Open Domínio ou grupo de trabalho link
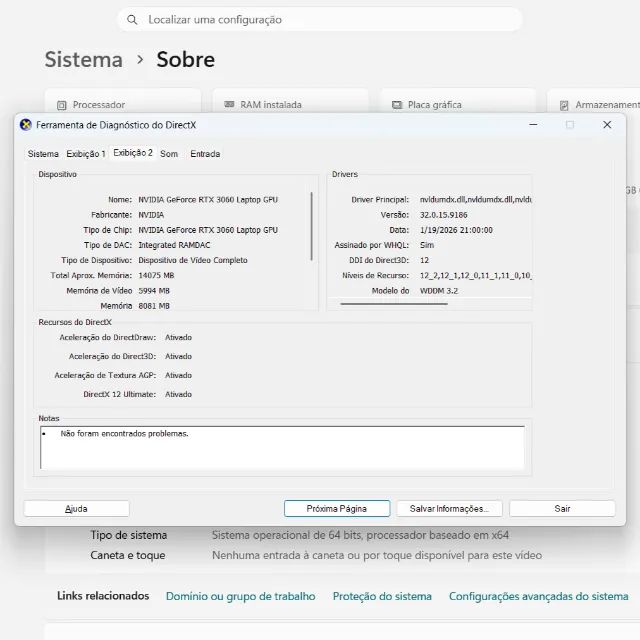Viewport: 640px width, 640px height. (x=240, y=596)
